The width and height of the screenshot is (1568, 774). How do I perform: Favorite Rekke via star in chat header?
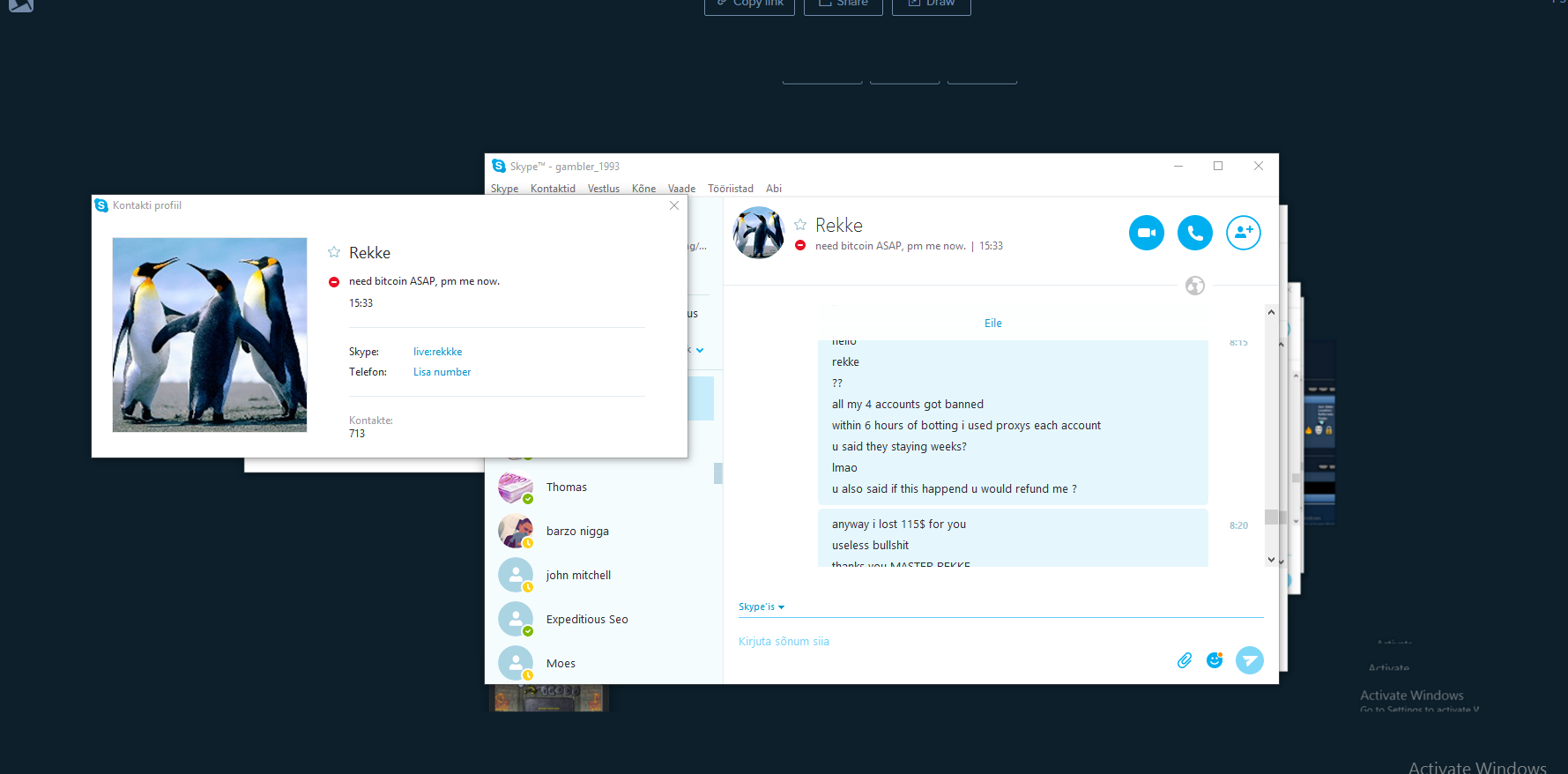[x=800, y=225]
